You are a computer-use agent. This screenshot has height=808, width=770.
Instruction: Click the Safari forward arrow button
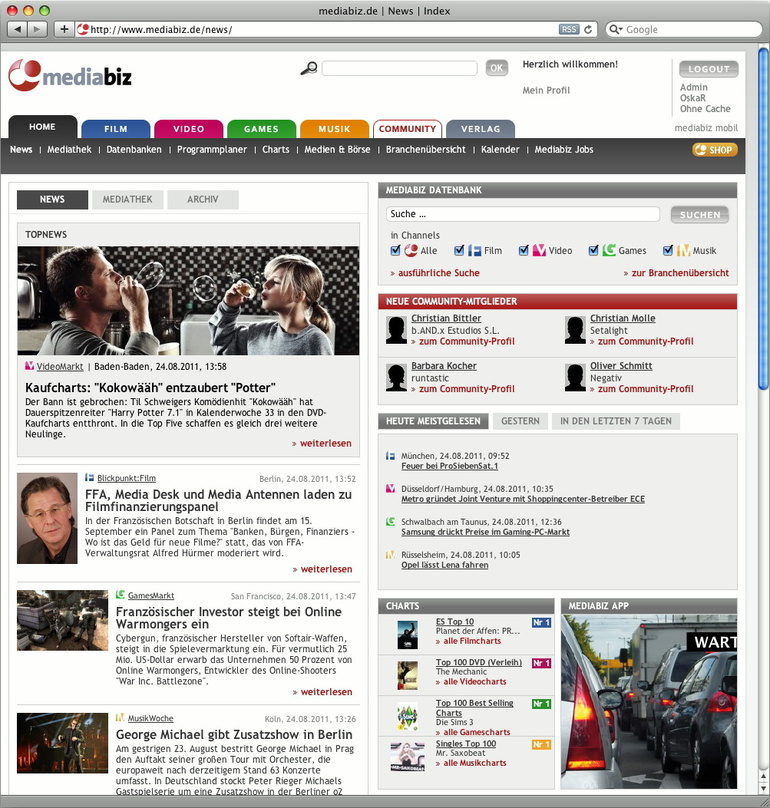[x=37, y=29]
